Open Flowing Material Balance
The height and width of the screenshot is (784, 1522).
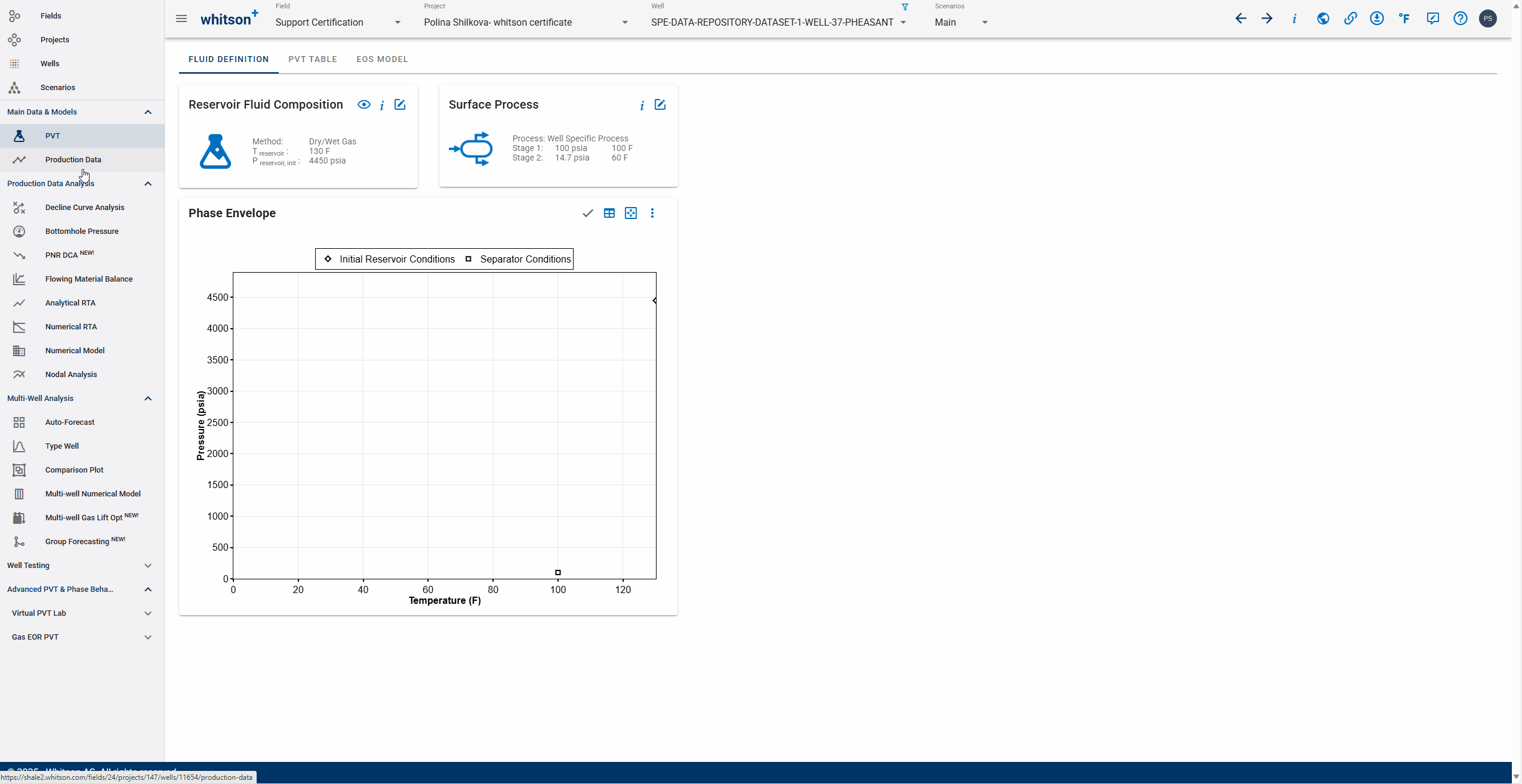(82, 279)
